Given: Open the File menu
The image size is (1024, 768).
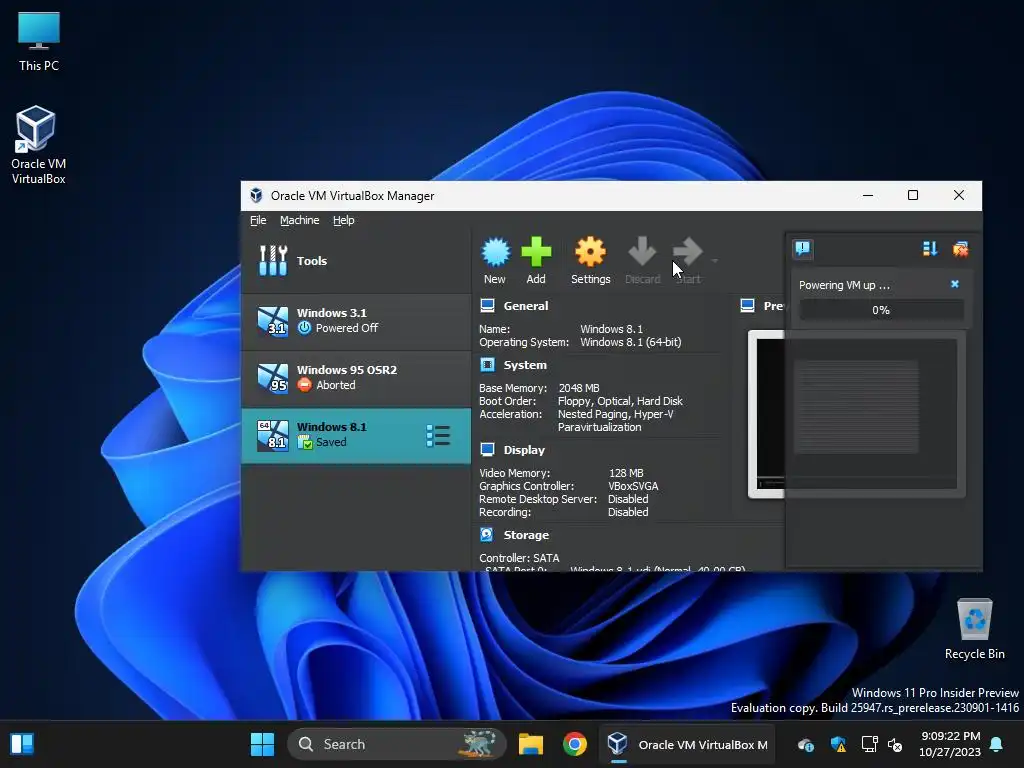Looking at the screenshot, I should [x=258, y=220].
